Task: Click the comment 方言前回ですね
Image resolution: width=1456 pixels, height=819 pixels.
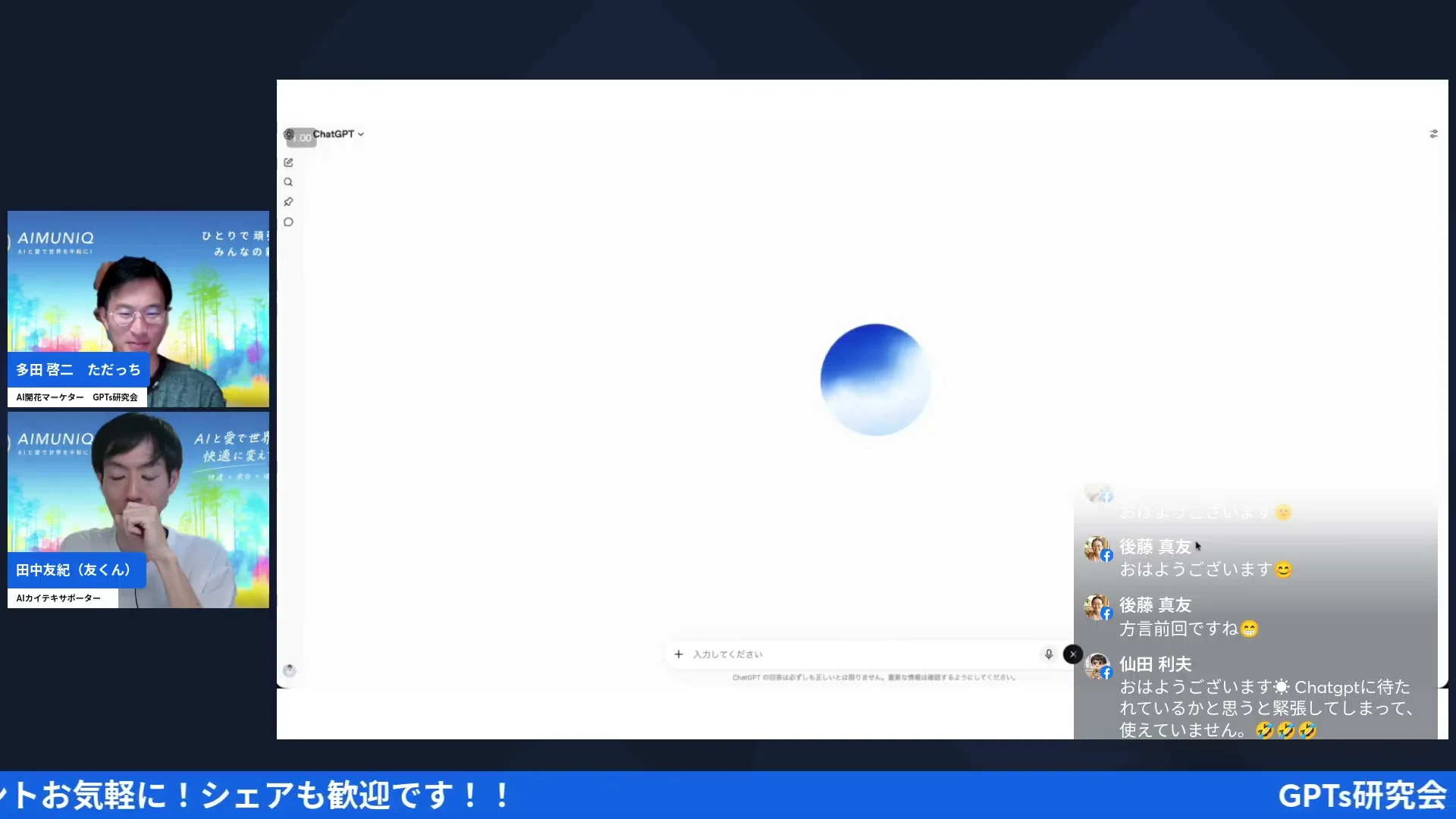Action: coord(1188,629)
